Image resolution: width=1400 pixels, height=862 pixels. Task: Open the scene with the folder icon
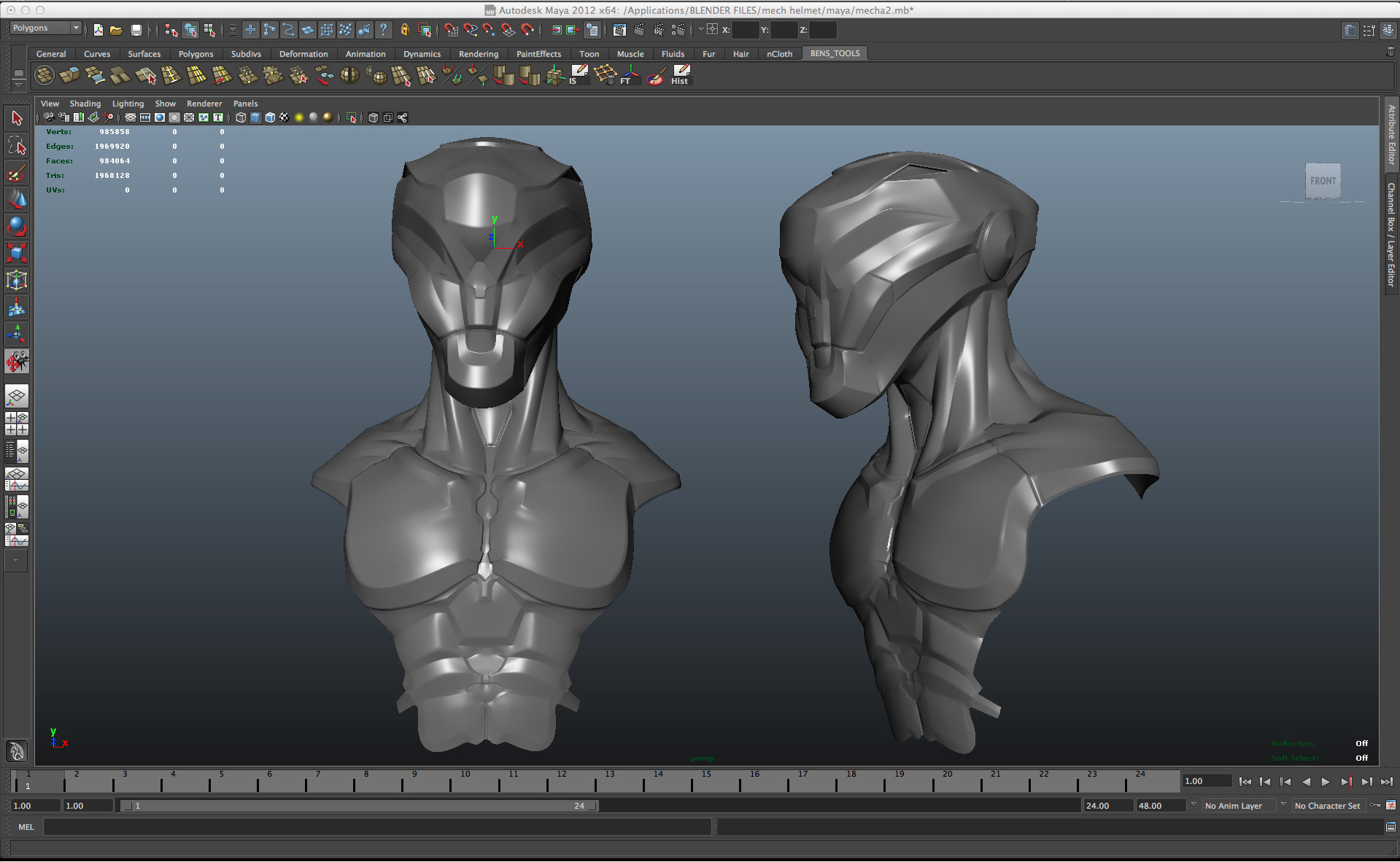click(x=116, y=30)
